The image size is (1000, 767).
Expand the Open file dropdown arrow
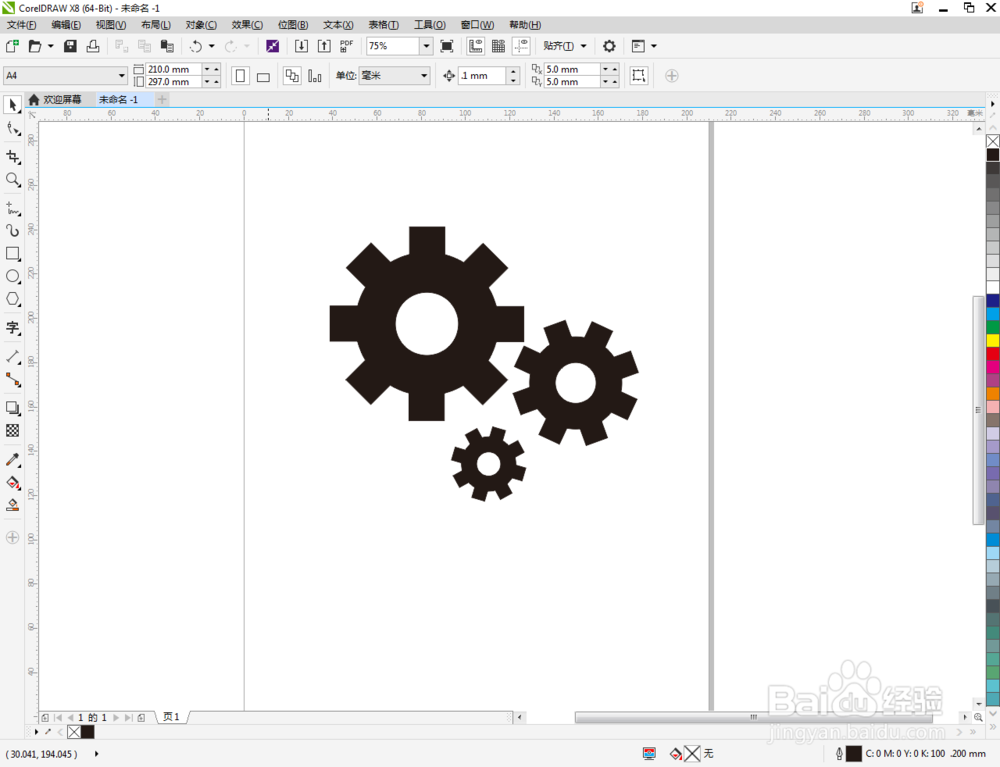point(50,46)
